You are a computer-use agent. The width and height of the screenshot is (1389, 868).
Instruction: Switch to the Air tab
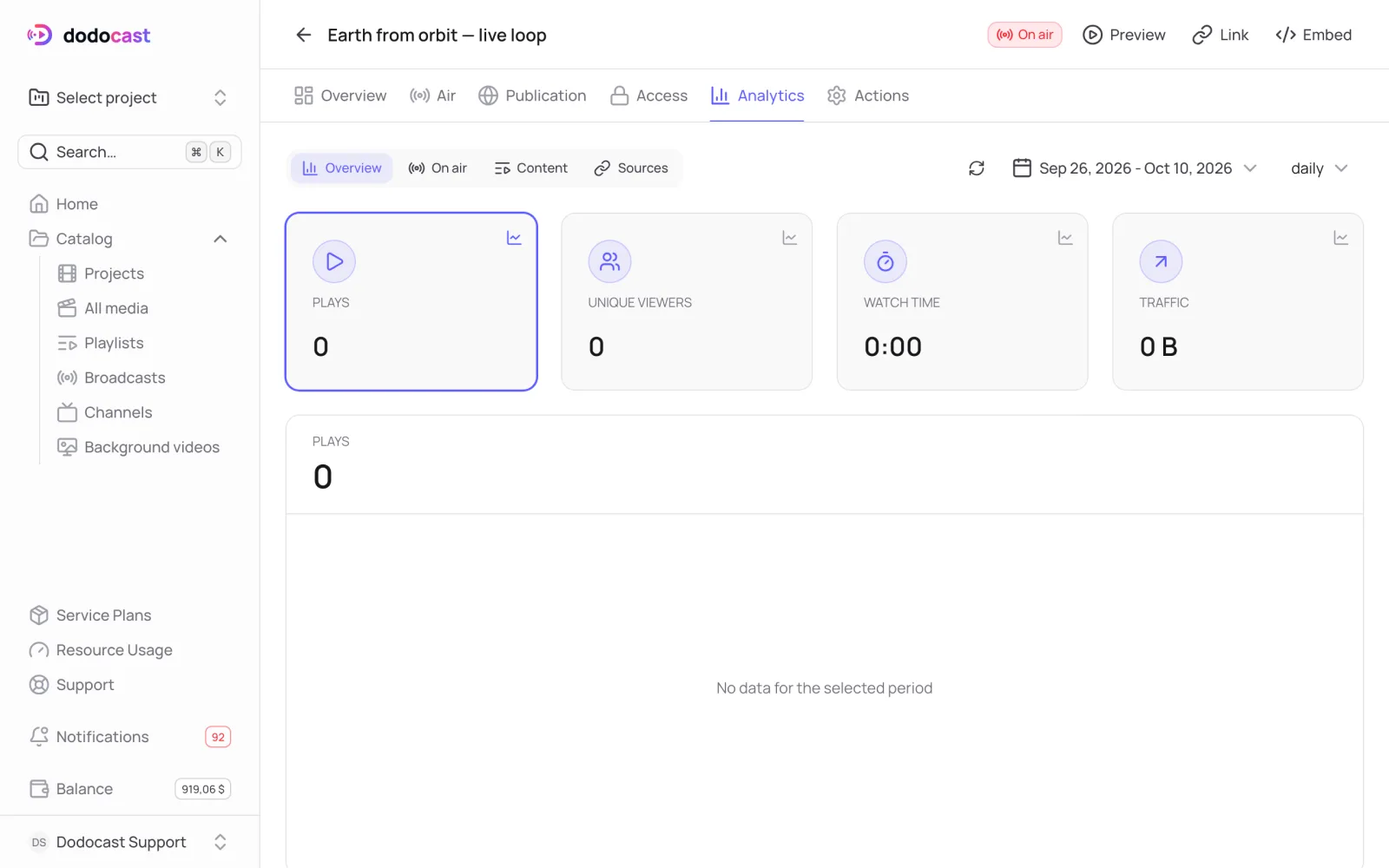tap(432, 95)
